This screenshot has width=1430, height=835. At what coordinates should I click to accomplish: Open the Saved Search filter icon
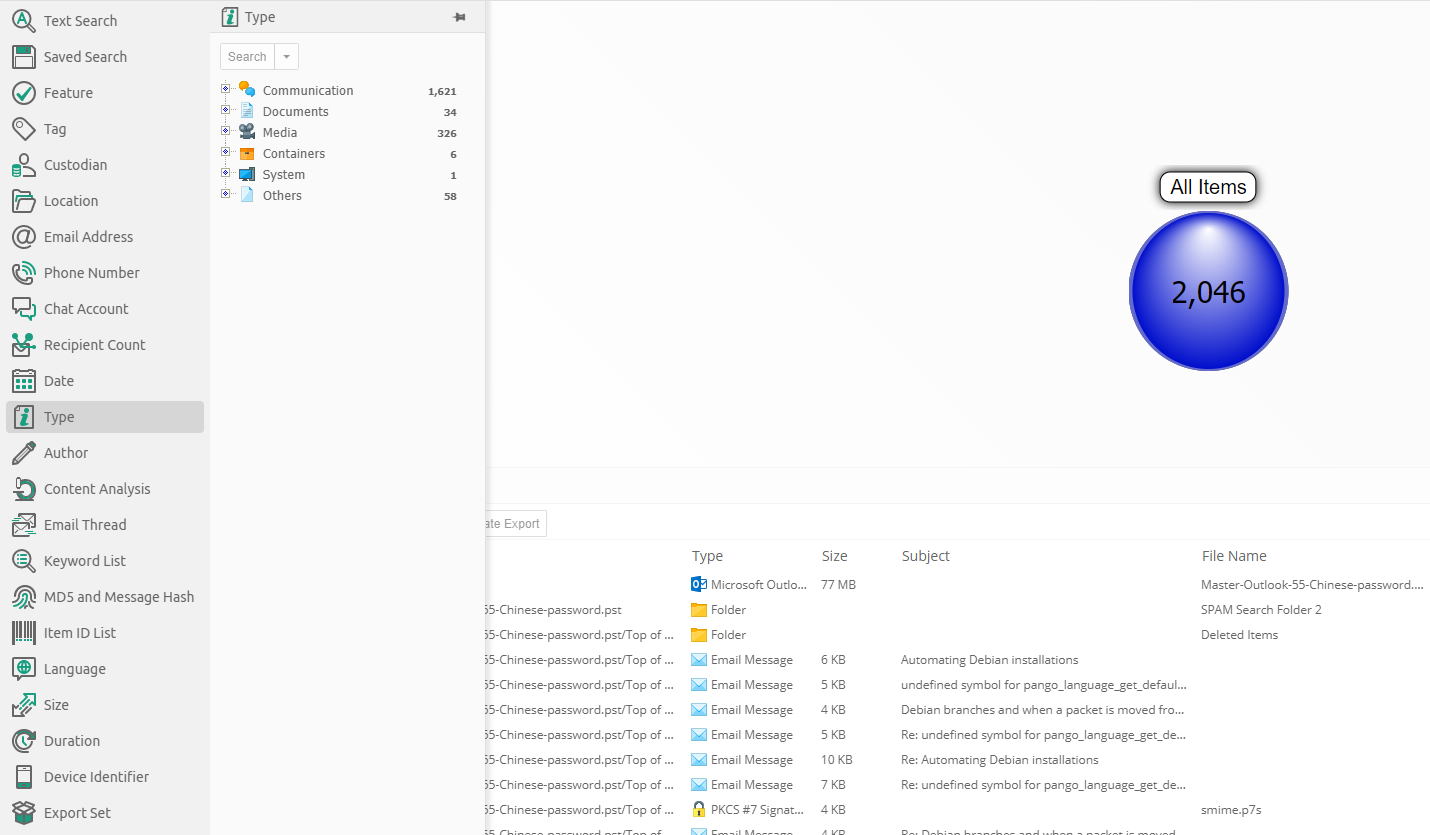pyautogui.click(x=24, y=57)
